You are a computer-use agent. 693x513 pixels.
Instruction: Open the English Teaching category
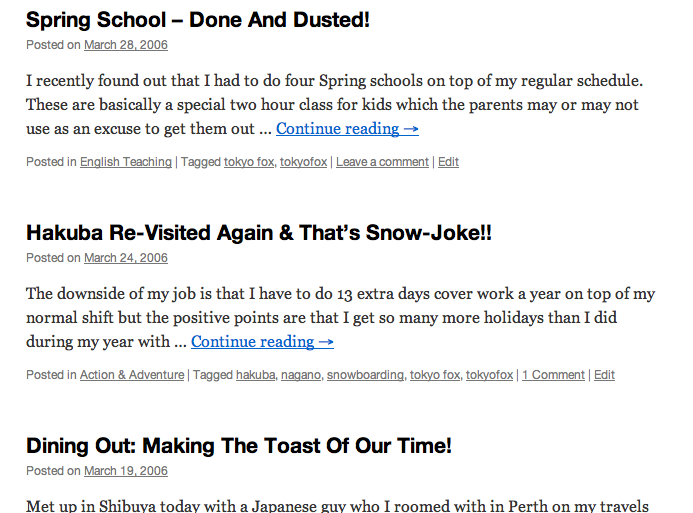(126, 162)
